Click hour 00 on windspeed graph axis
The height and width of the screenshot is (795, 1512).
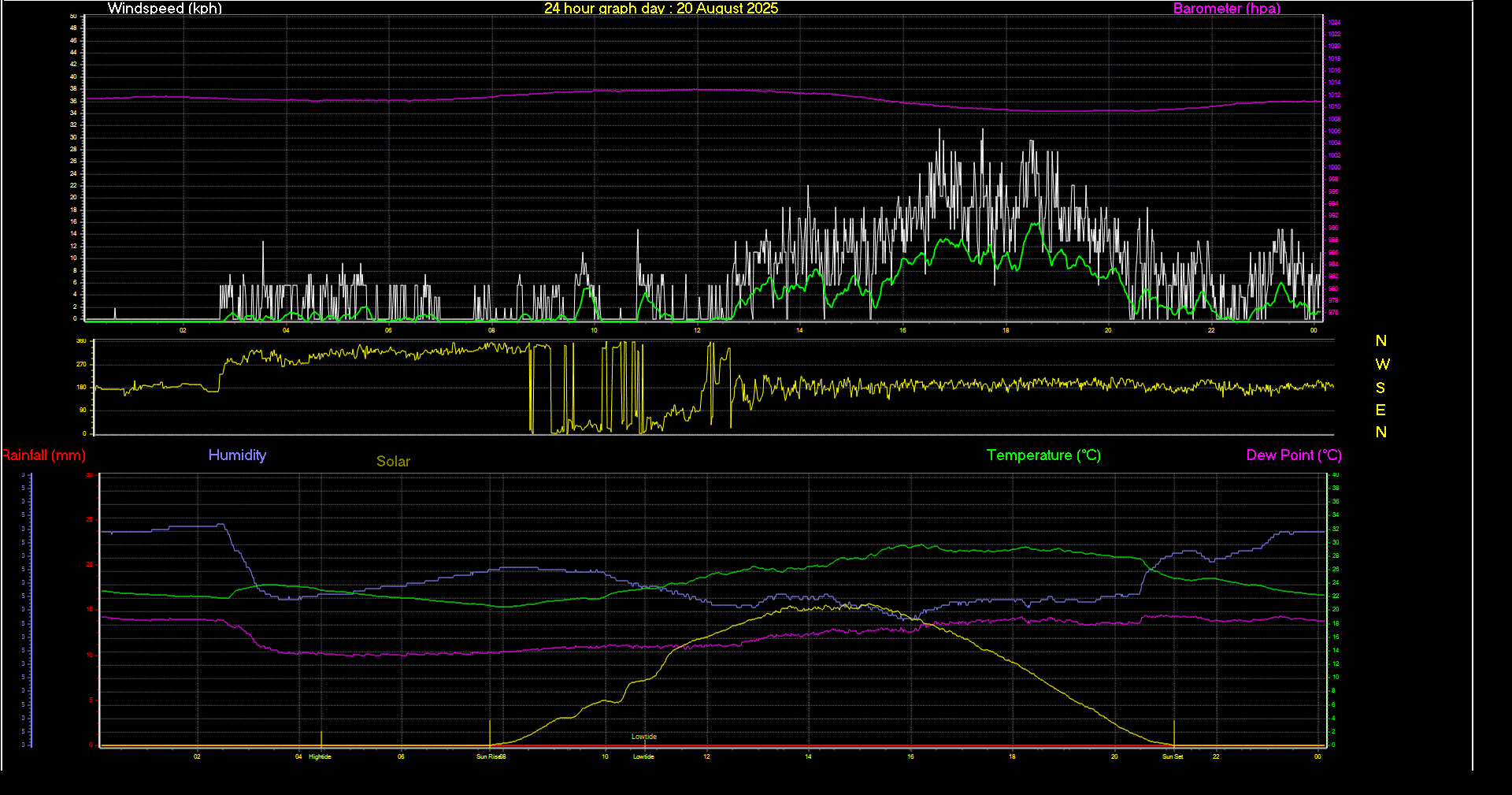pos(1314,330)
